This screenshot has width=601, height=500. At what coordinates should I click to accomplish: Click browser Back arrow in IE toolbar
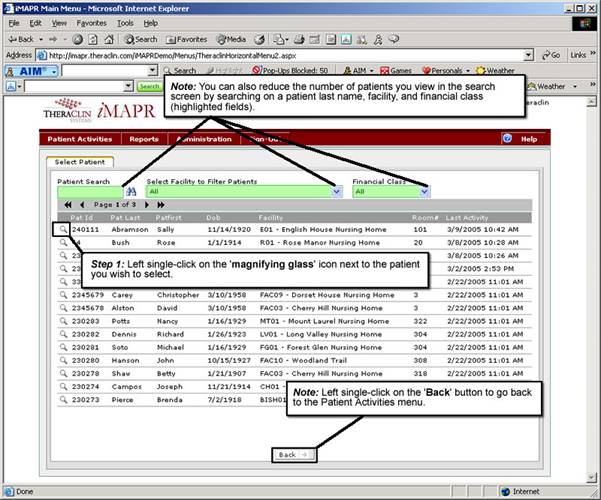(22, 39)
